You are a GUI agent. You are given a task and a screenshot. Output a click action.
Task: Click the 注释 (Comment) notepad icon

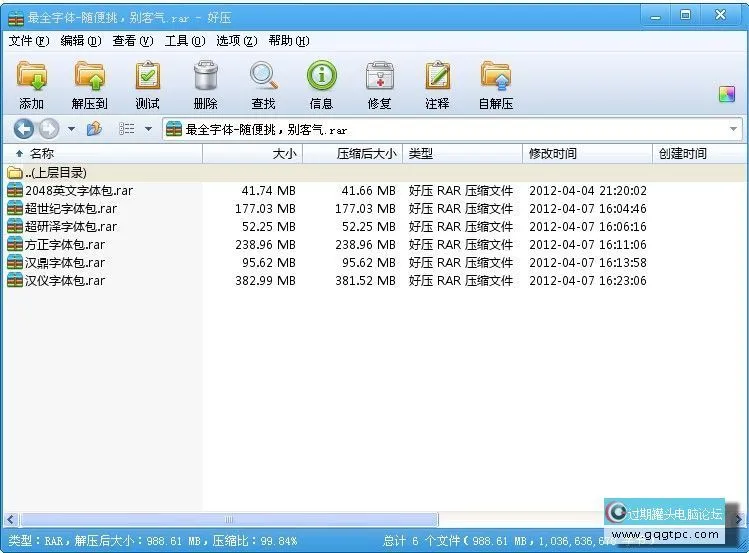coord(437,78)
